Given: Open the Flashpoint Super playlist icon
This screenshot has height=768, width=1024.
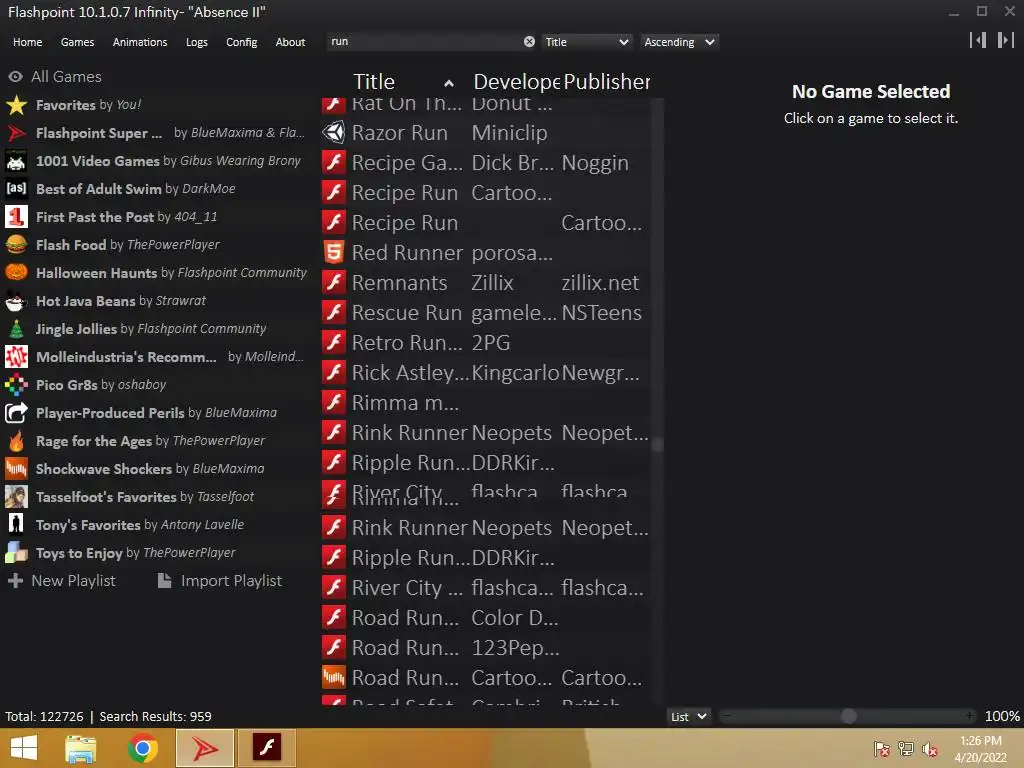Looking at the screenshot, I should (x=16, y=133).
